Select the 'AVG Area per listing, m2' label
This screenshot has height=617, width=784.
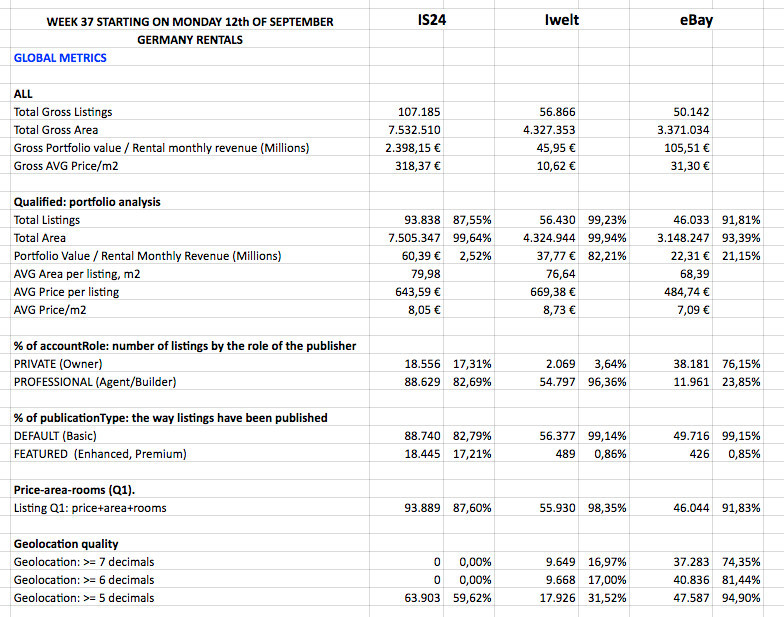[x=77, y=274]
